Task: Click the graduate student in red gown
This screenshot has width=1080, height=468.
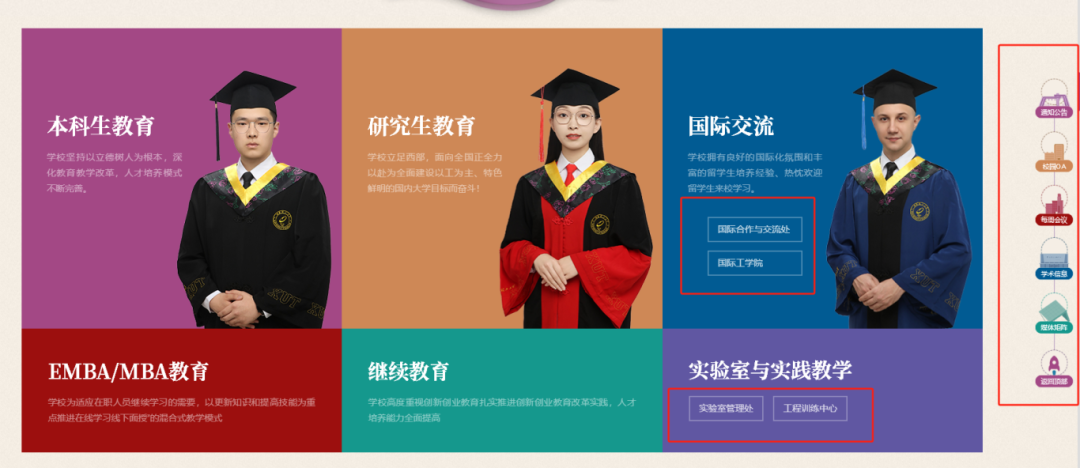Action: (575, 200)
